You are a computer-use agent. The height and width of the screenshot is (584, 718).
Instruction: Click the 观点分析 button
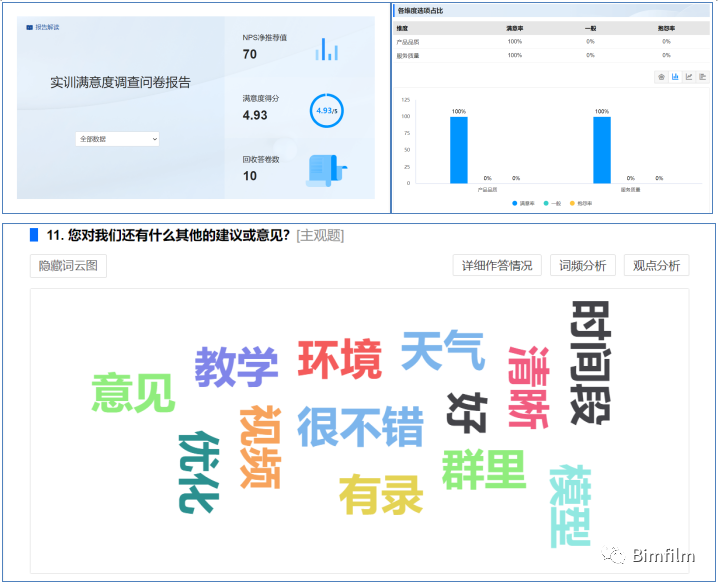[x=656, y=265]
